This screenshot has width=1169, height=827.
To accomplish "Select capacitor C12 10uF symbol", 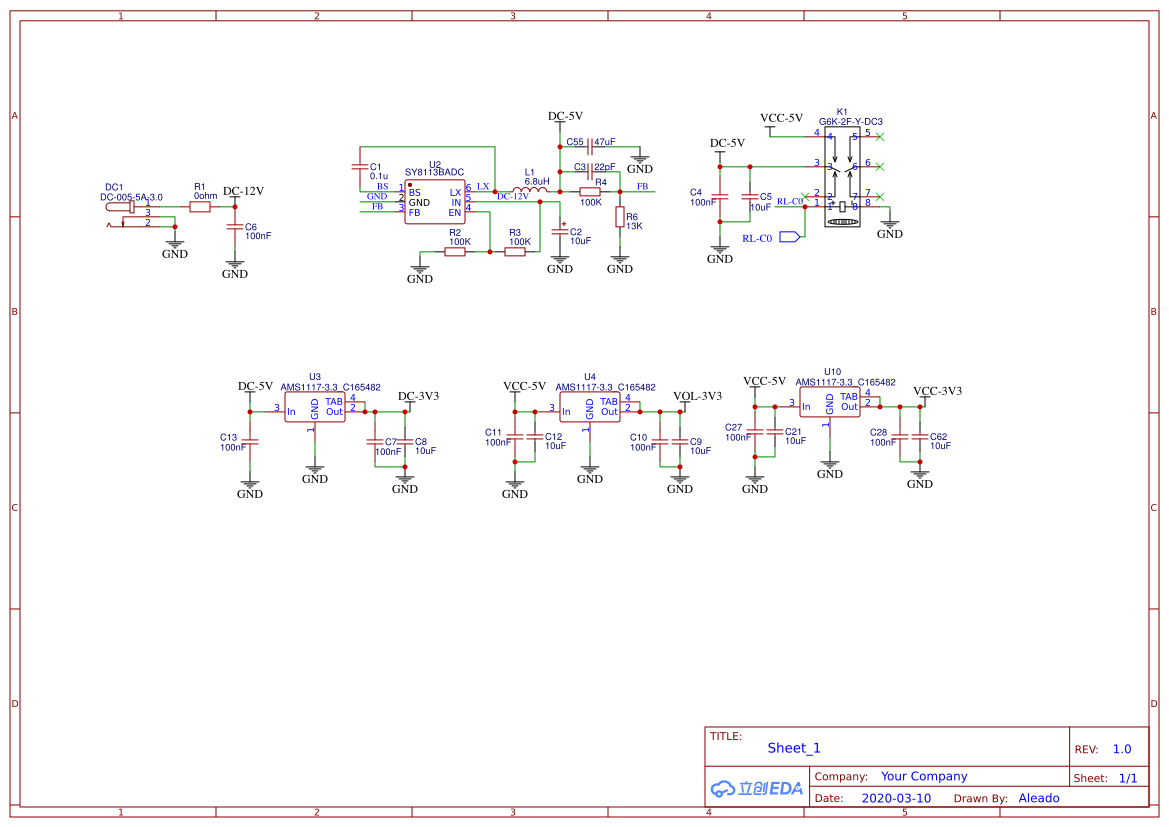I will pos(535,437).
